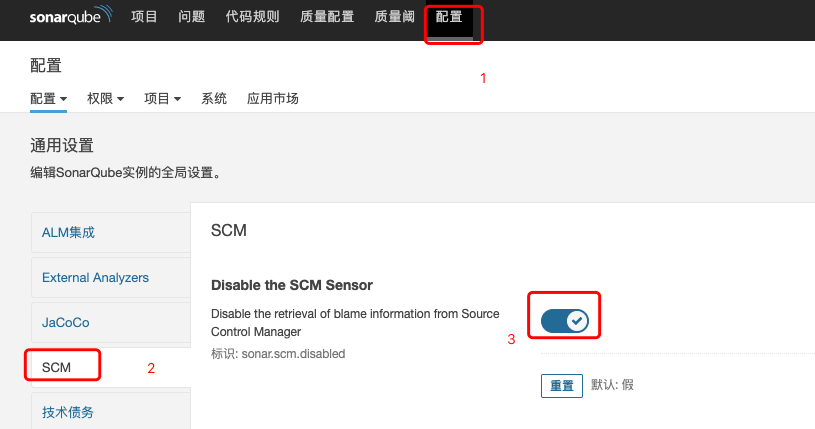
Task: Click 配置 in the top black navigation bar
Action: 449,16
